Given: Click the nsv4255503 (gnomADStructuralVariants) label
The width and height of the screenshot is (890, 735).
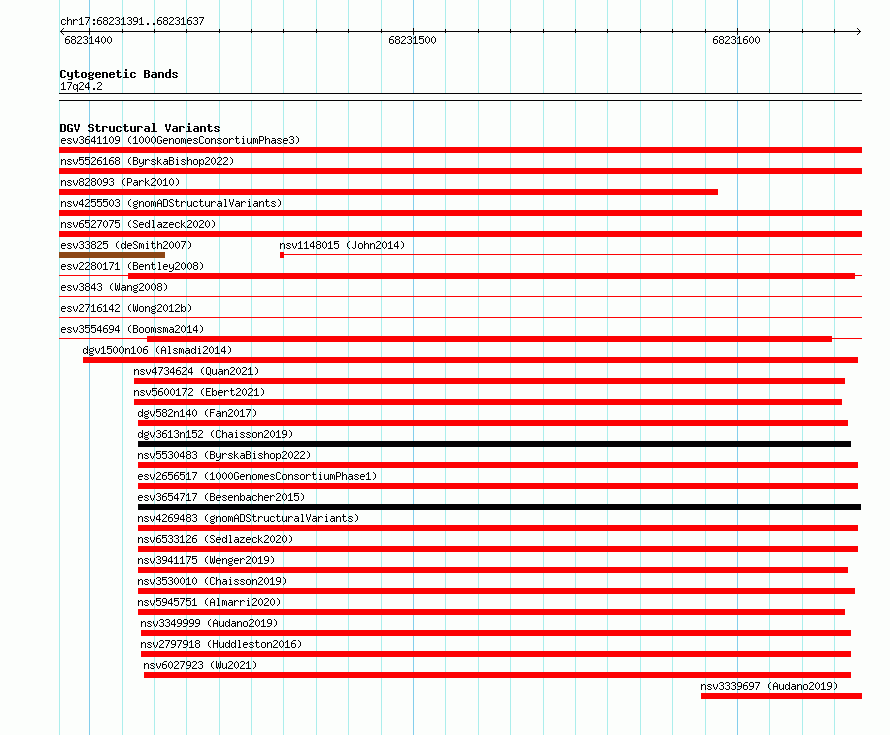Looking at the screenshot, I should pos(171,203).
